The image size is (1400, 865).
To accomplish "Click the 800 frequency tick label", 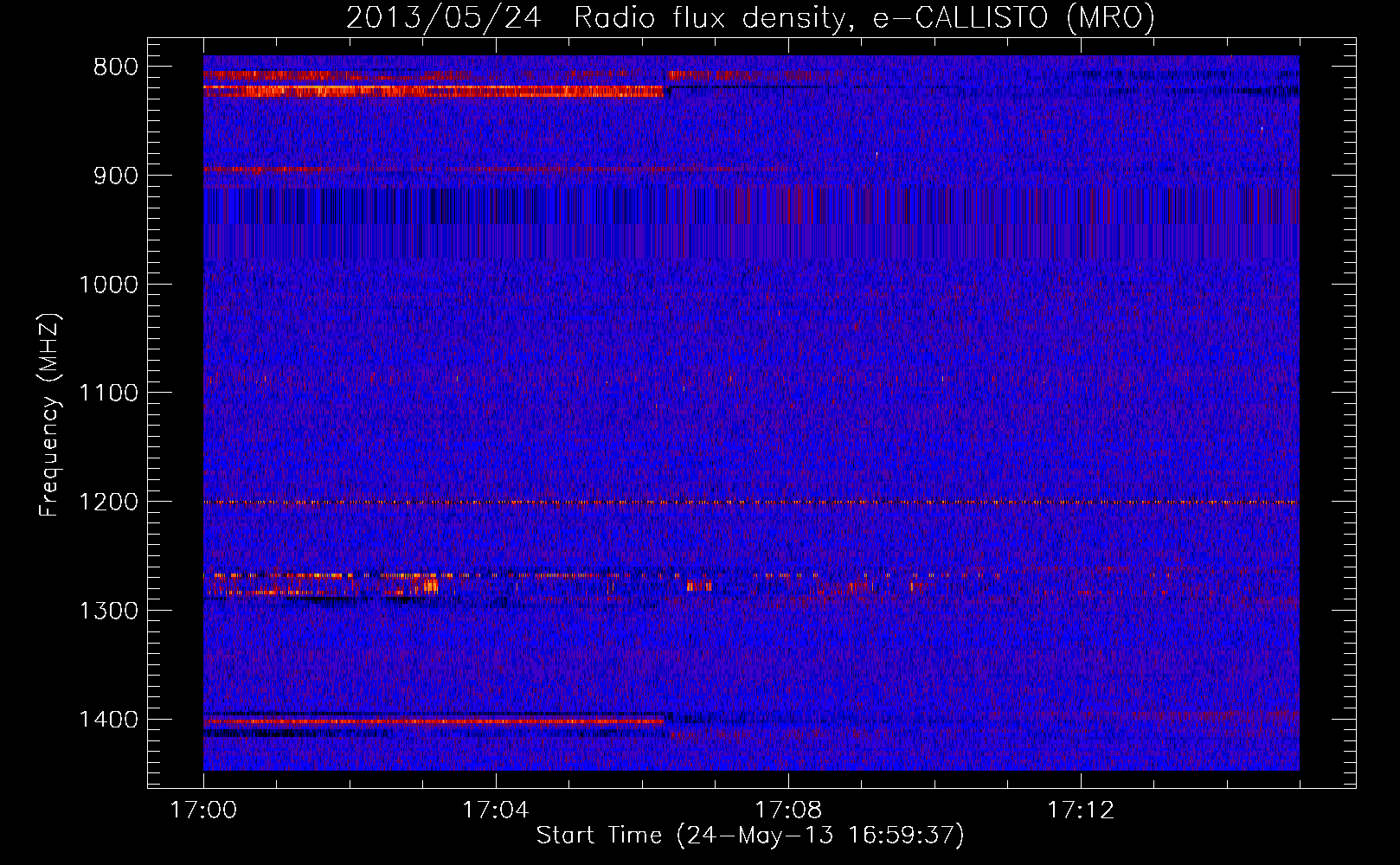I will (115, 67).
